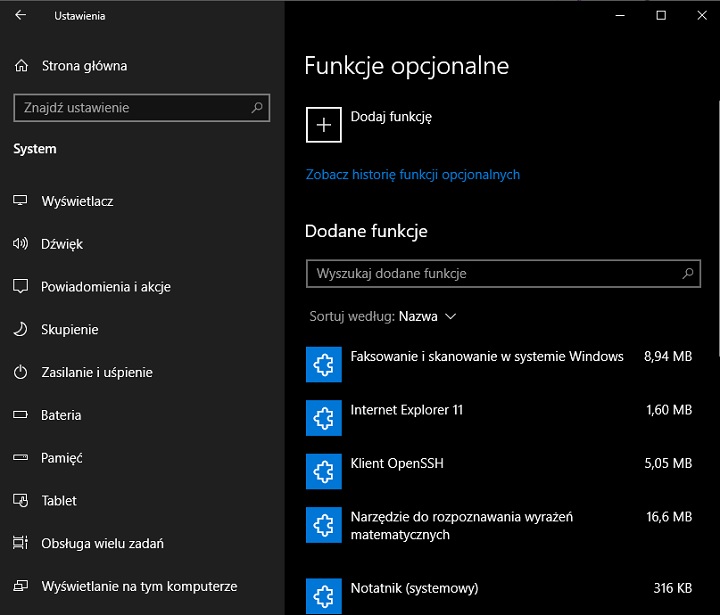This screenshot has width=720, height=615.
Task: Open Obsługa wielu zadań settings
Action: (x=102, y=544)
